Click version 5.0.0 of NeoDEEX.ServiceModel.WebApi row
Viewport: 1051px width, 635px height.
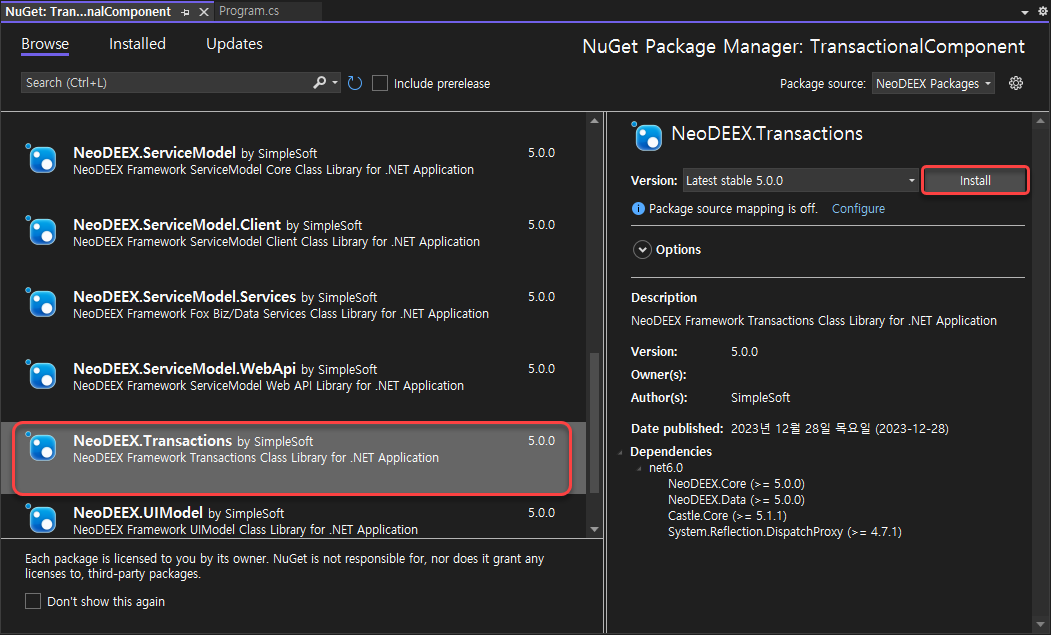tap(541, 369)
